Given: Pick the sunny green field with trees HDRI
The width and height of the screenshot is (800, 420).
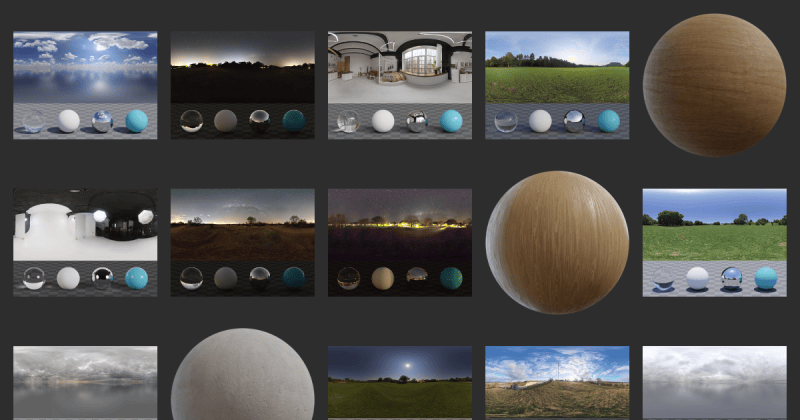Looking at the screenshot, I should (x=714, y=242).
